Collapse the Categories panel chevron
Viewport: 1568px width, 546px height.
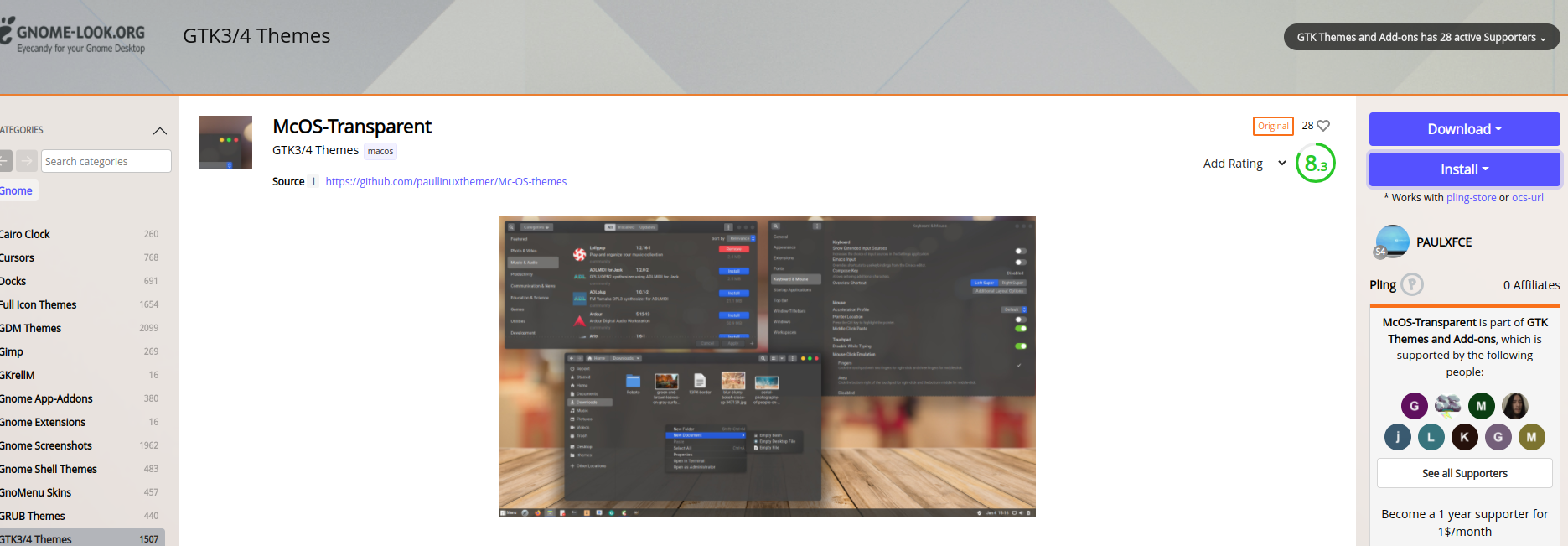point(160,131)
